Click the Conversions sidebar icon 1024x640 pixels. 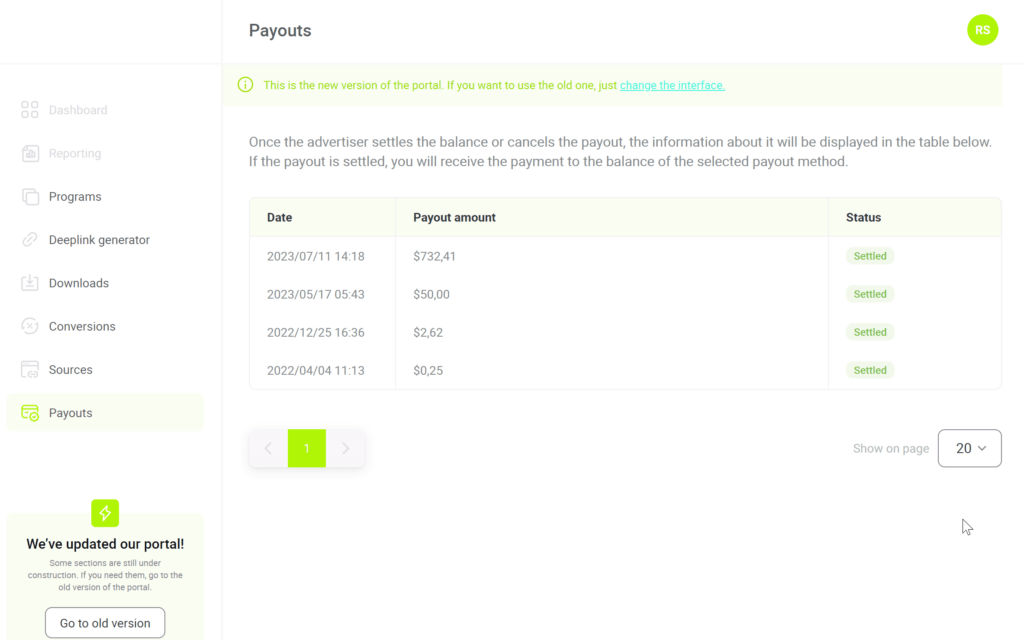[x=30, y=326]
